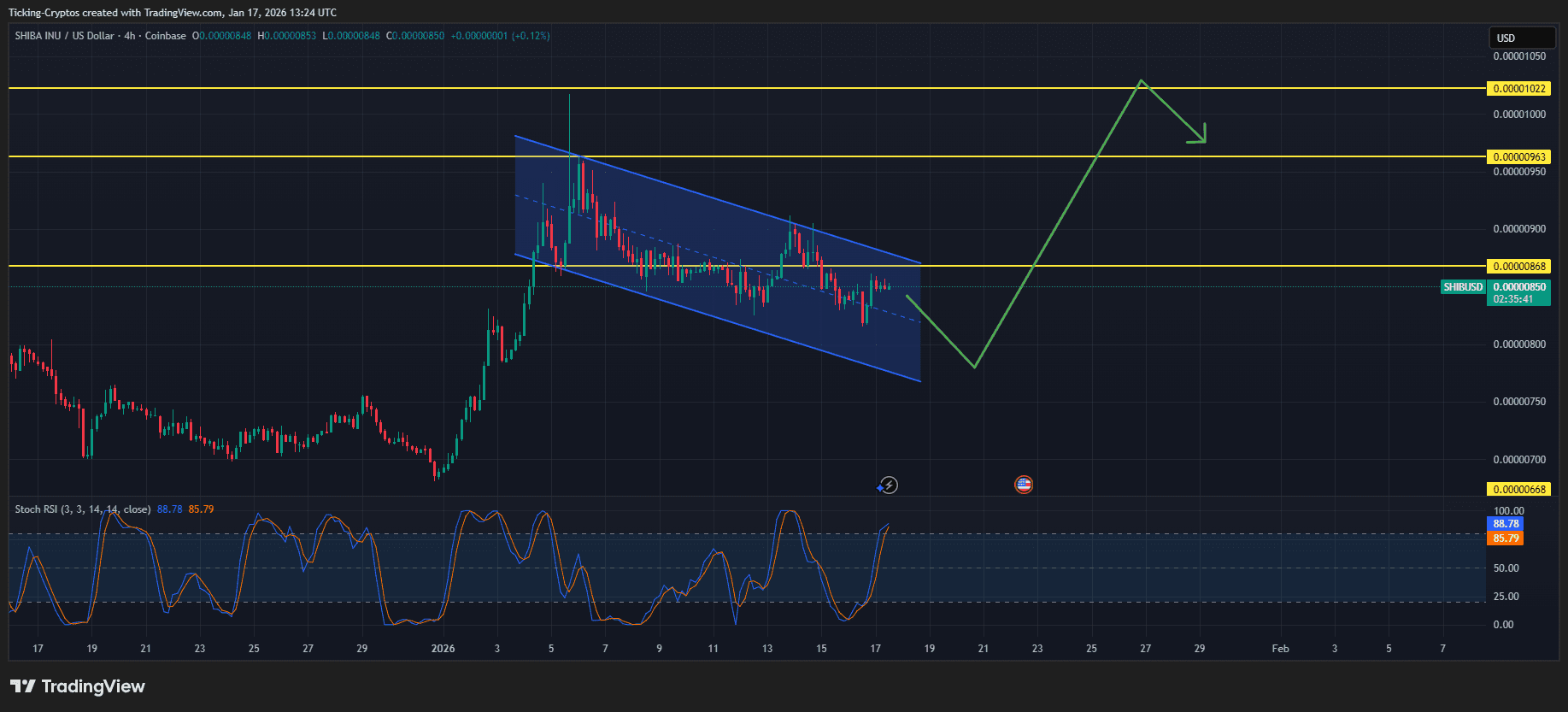Click the 50.00 level on Stoch RSI scale
This screenshot has width=1568, height=712.
click(x=1506, y=568)
